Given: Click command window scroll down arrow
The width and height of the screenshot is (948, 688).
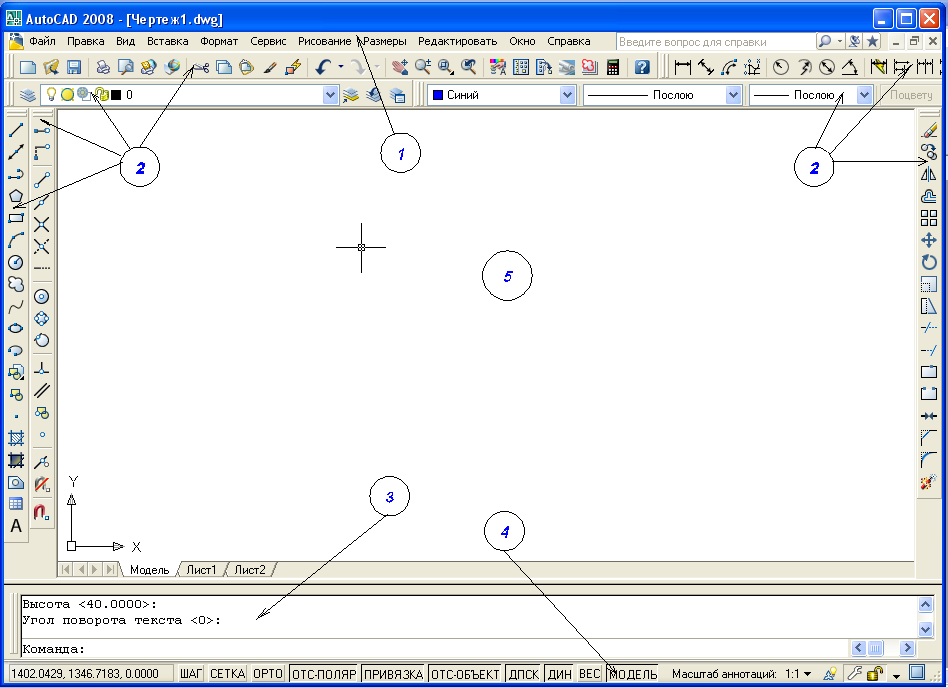Looking at the screenshot, I should [x=925, y=629].
